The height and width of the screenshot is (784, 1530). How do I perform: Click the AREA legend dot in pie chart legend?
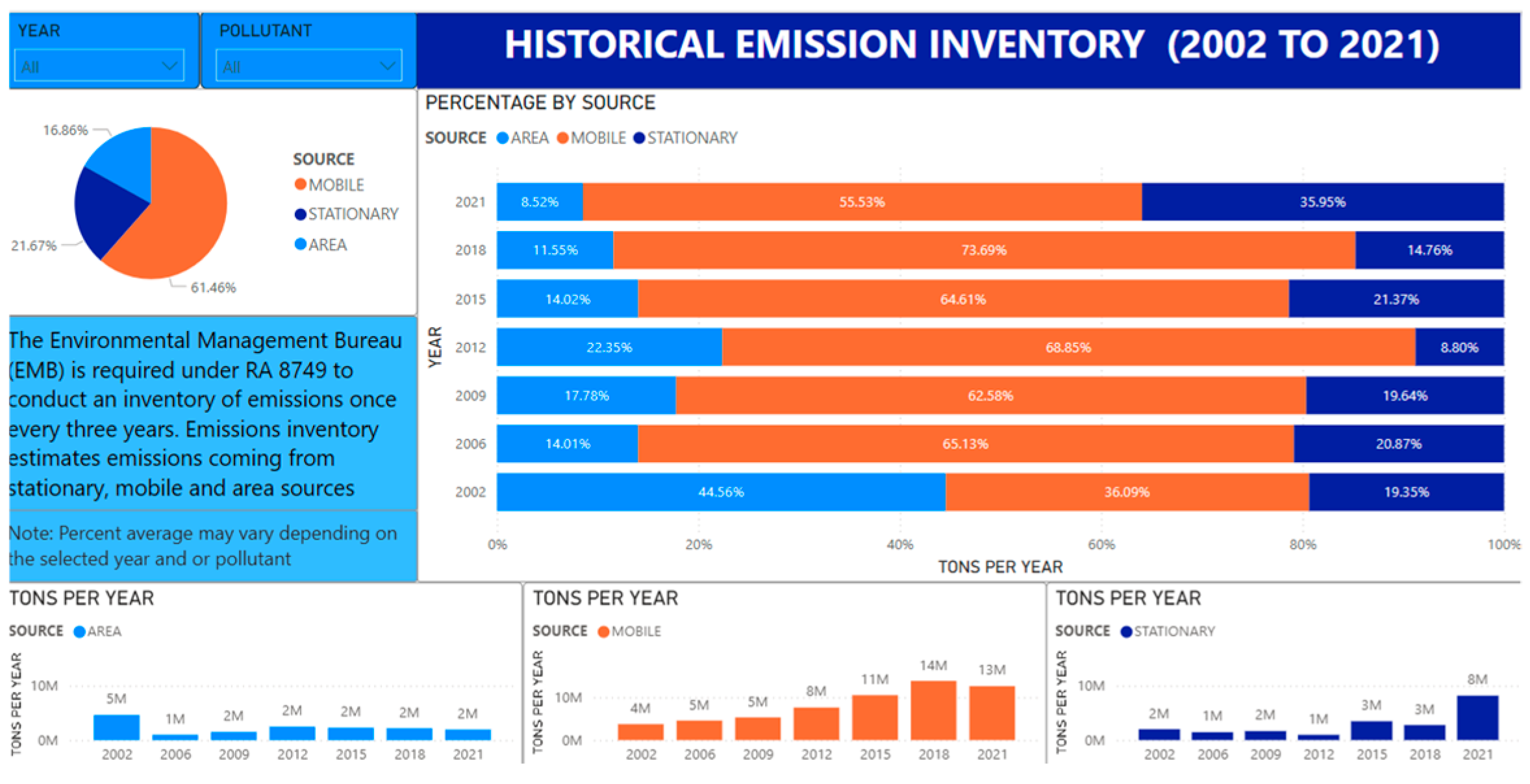(x=300, y=244)
